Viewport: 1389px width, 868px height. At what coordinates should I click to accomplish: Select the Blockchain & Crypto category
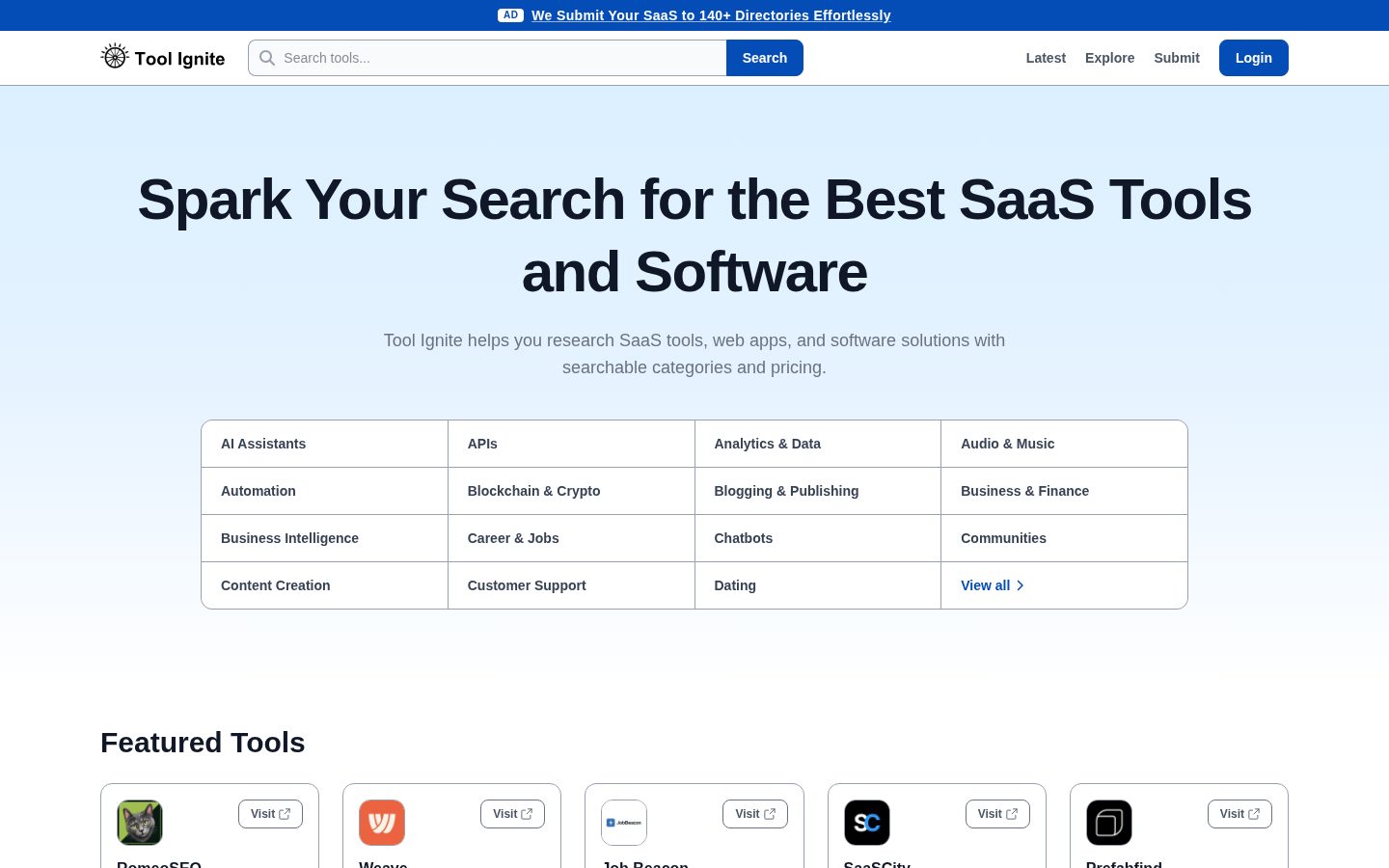(x=571, y=491)
